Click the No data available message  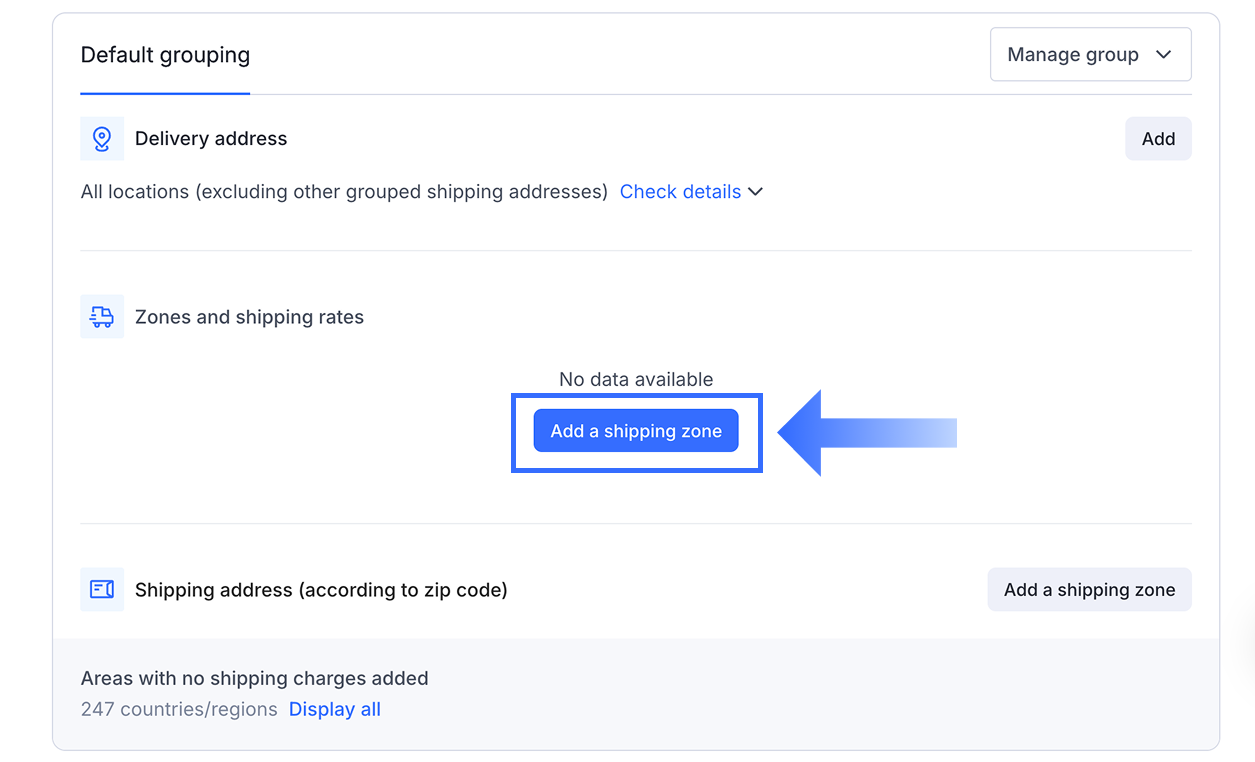click(x=636, y=380)
